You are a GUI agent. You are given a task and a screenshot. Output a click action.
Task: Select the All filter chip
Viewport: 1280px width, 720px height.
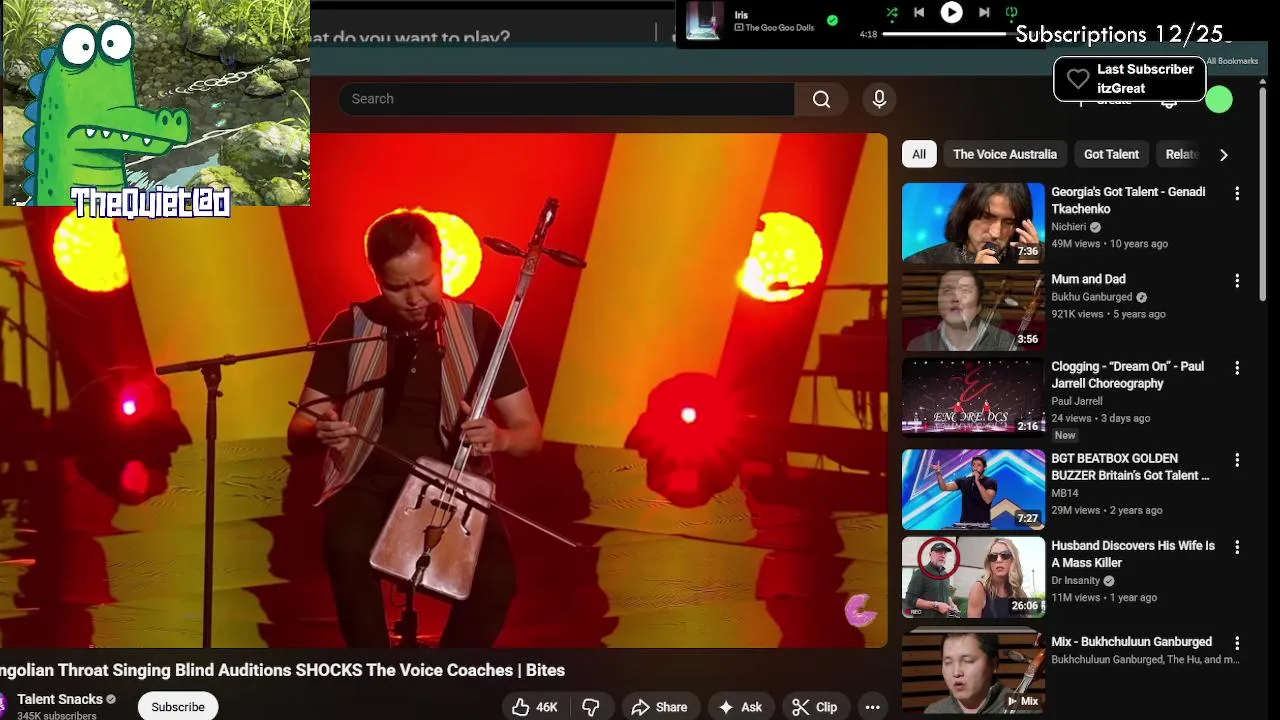click(919, 154)
